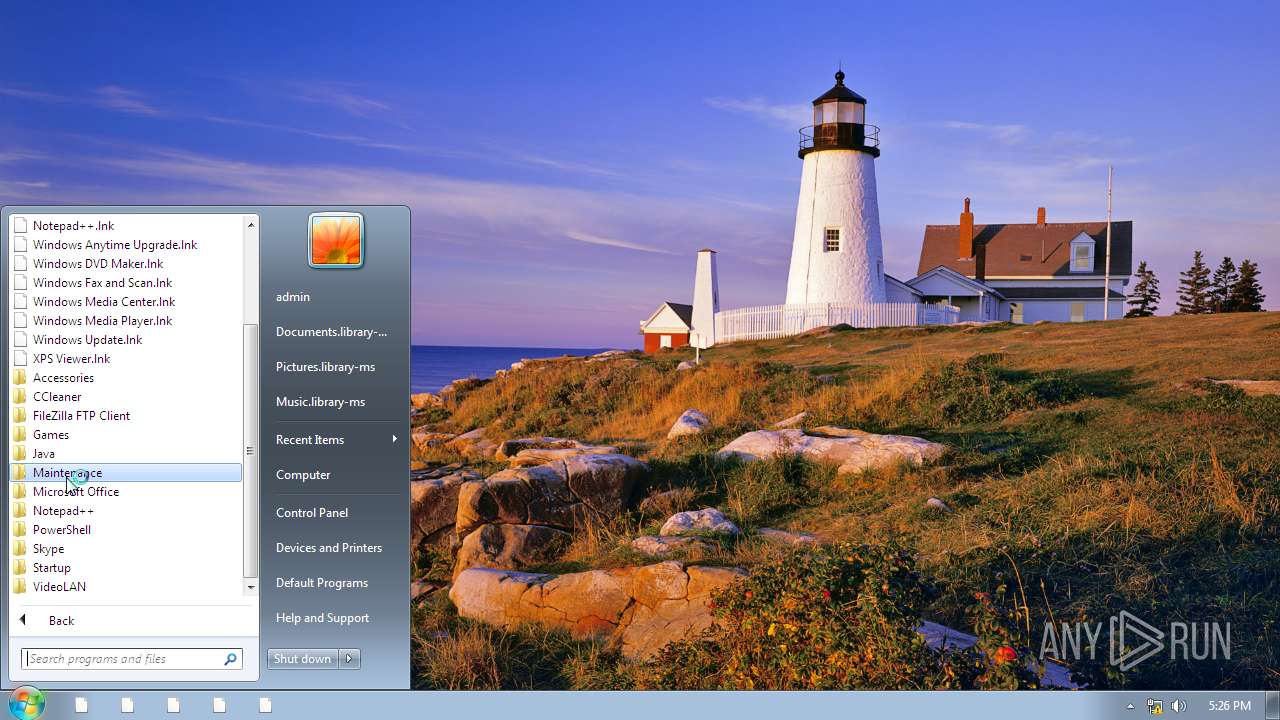Click the taskbar clock 5:26 PM
The width and height of the screenshot is (1280, 720).
click(1229, 706)
